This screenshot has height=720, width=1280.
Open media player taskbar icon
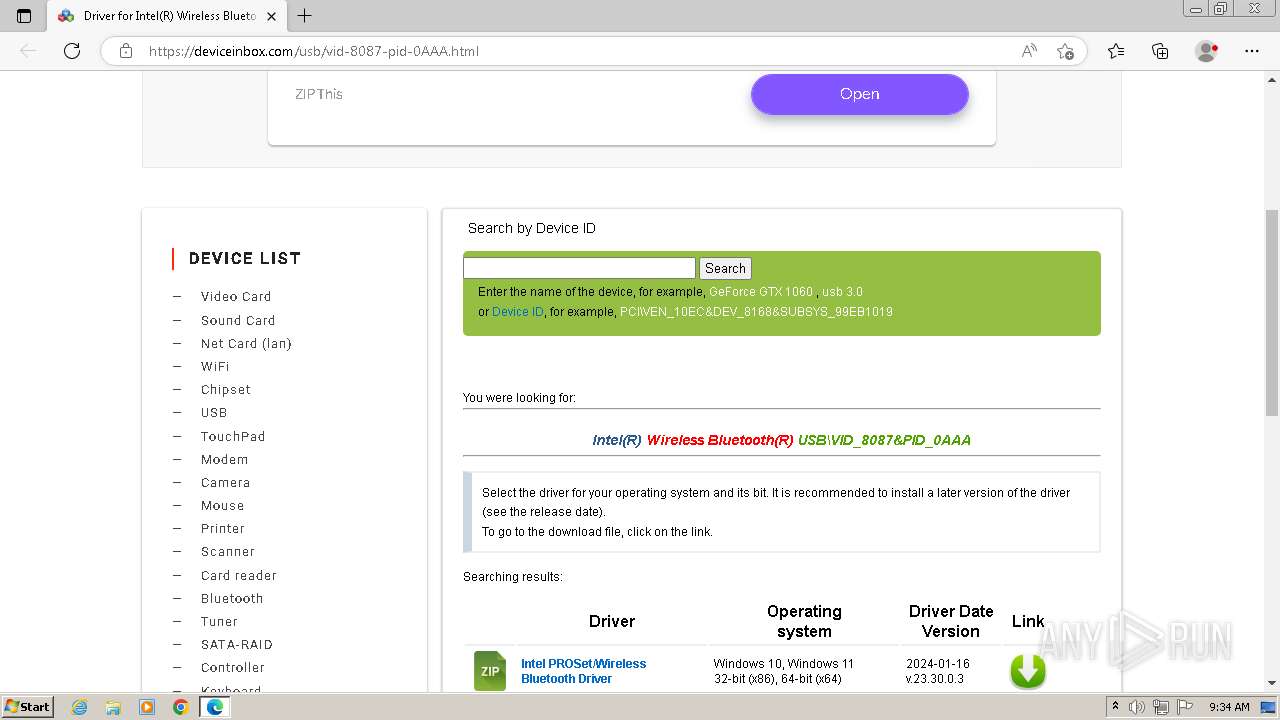tap(147, 707)
